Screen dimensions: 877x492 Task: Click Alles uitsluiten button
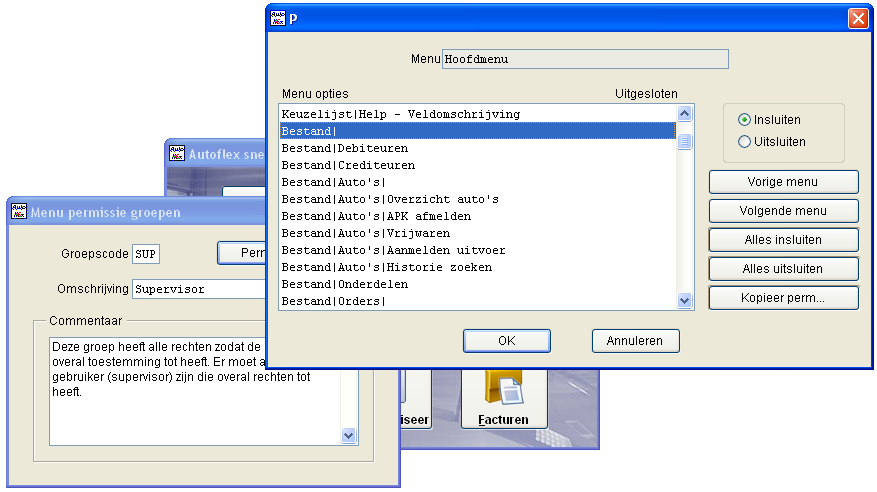(x=783, y=269)
